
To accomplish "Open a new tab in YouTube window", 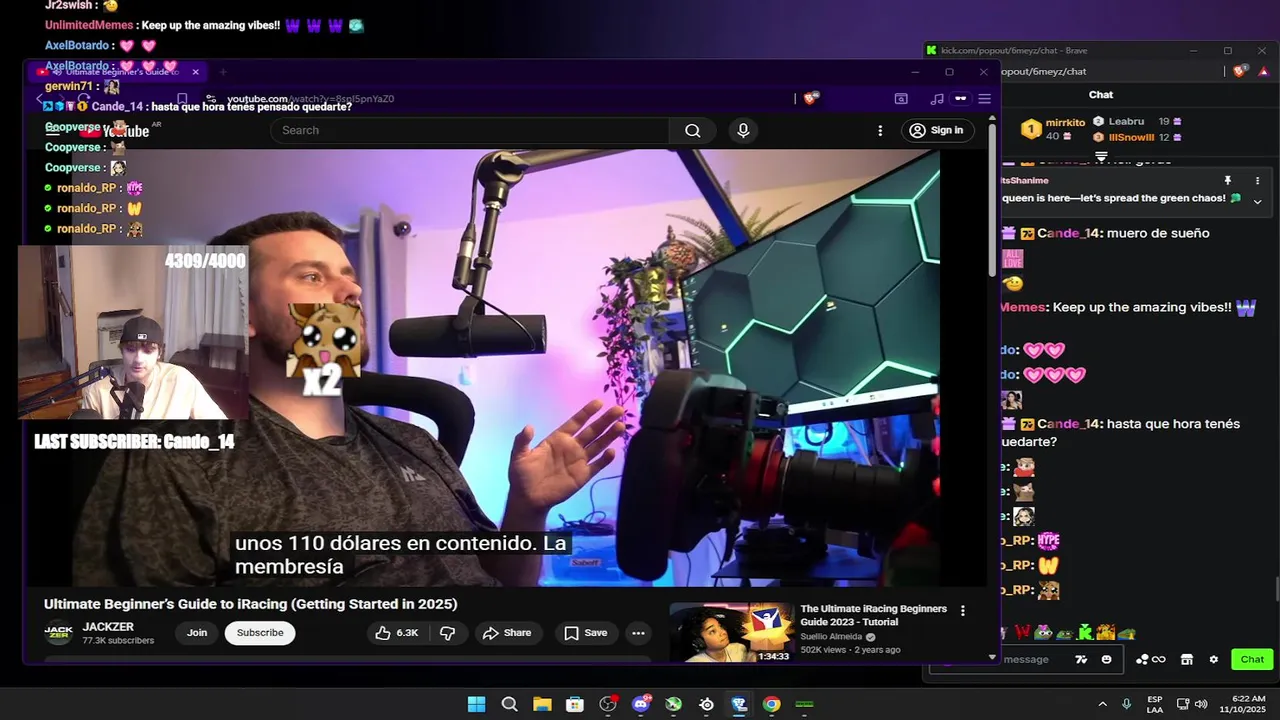I will pyautogui.click(x=223, y=72).
